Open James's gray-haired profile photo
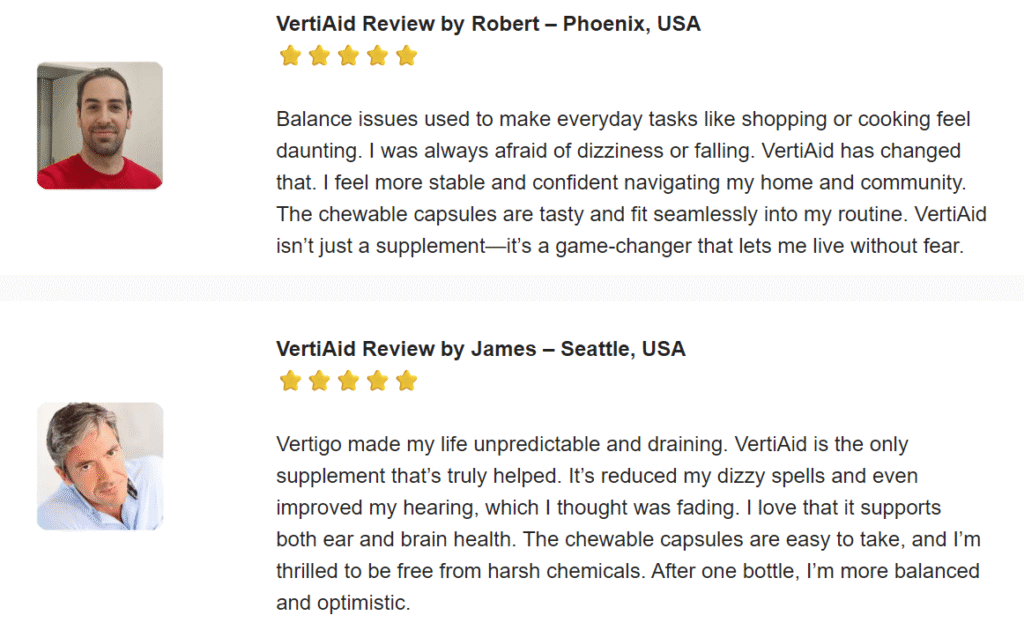The image size is (1024, 630). pos(100,466)
